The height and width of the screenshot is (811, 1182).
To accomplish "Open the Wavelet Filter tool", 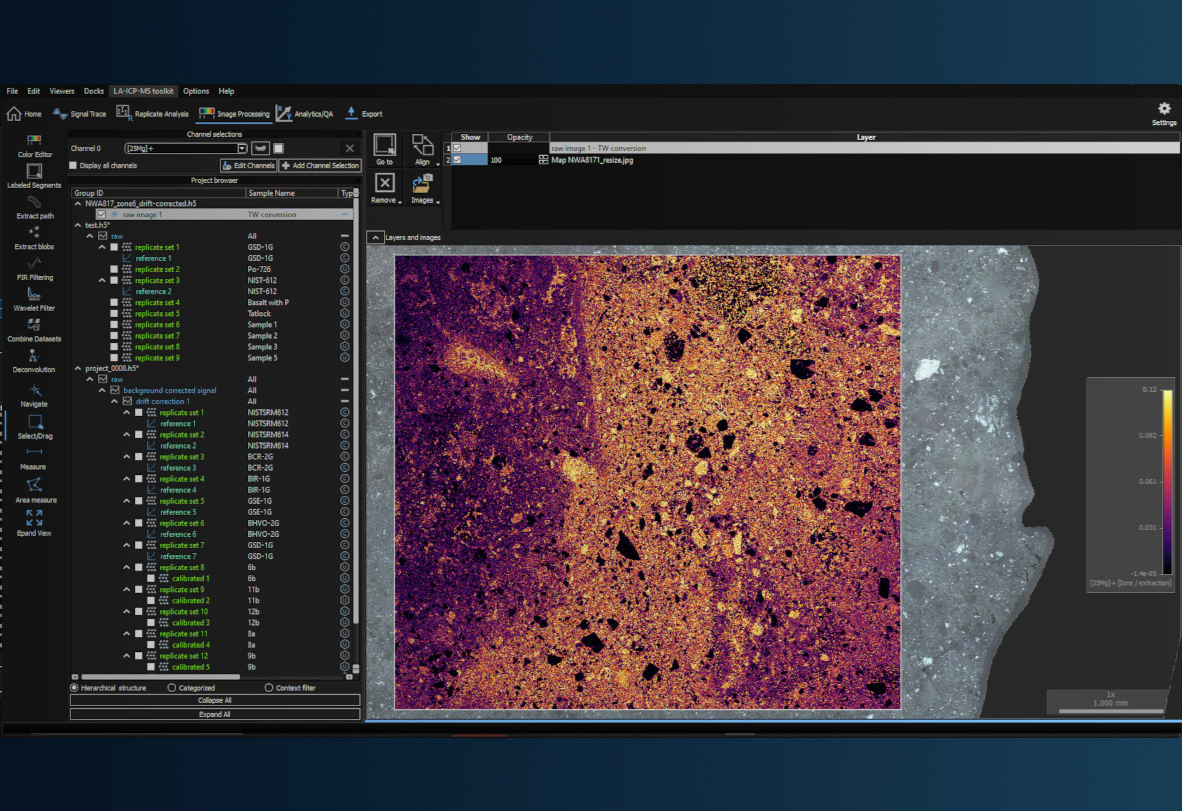I will tap(34, 299).
